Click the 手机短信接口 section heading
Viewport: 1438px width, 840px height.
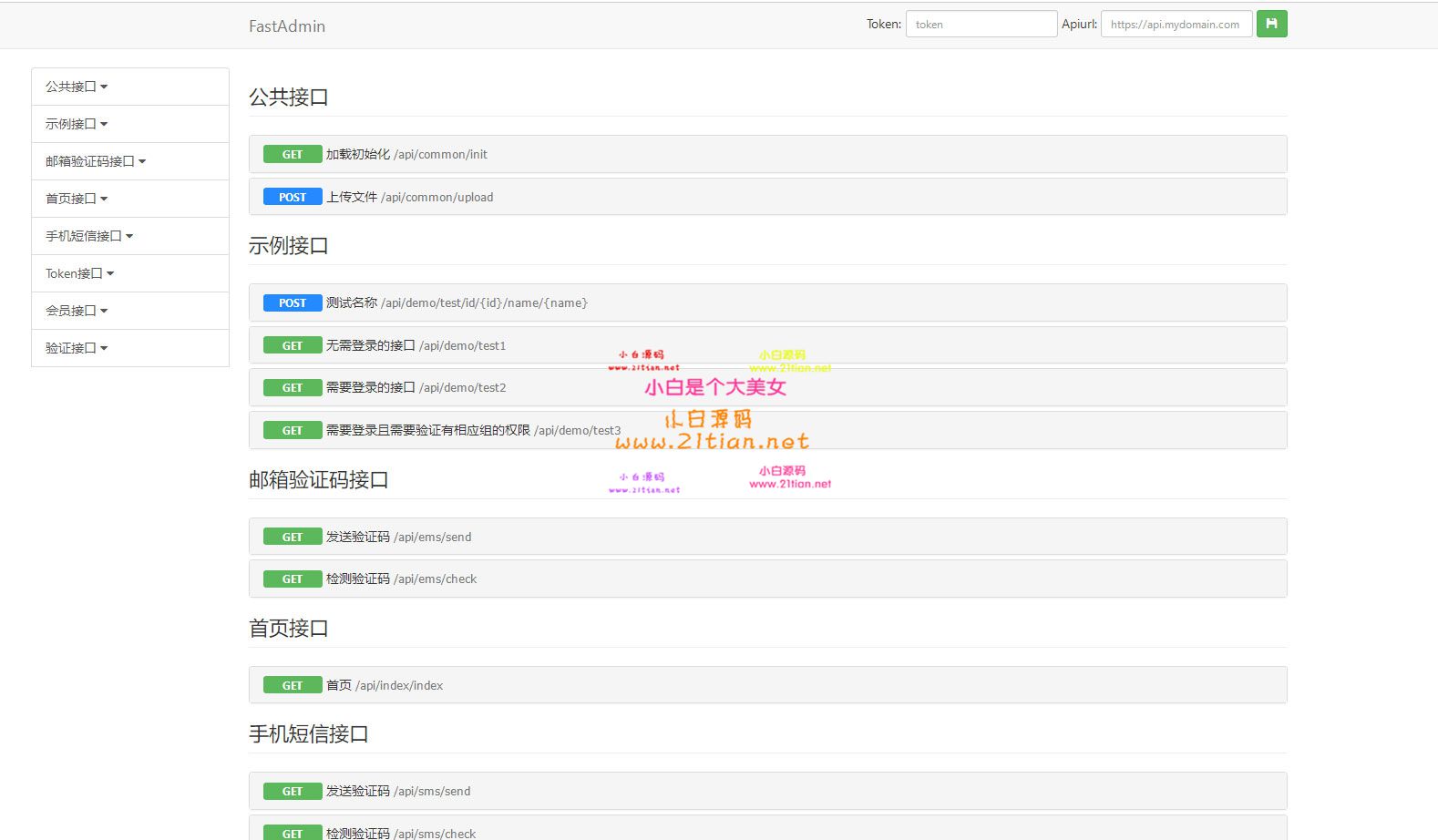coord(309,733)
